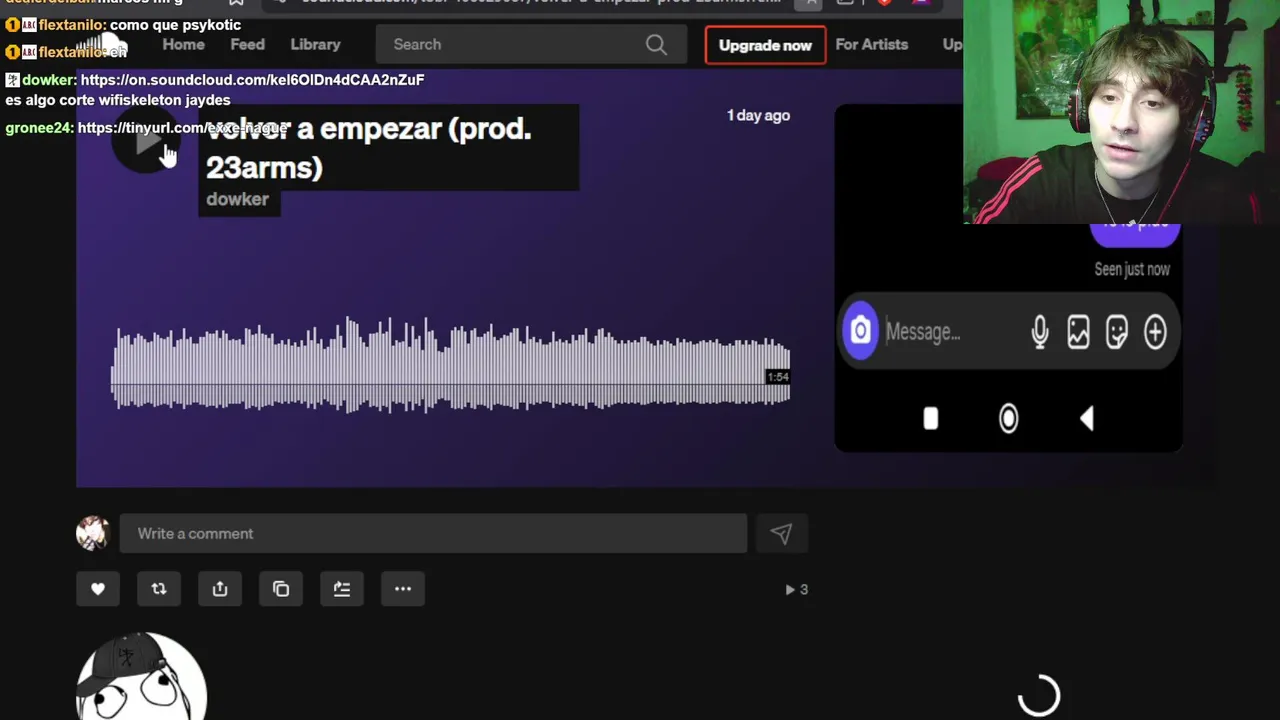Click the Write a comment field
The width and height of the screenshot is (1280, 720).
[433, 534]
